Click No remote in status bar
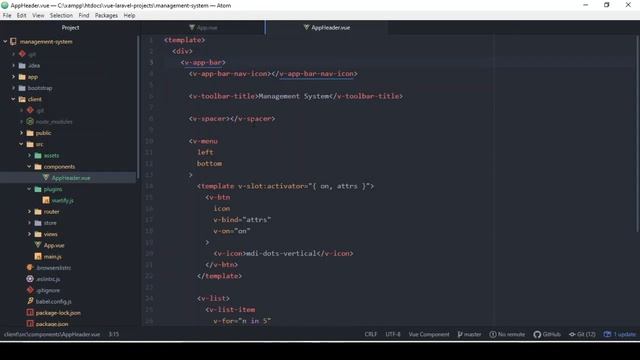Image resolution: width=640 pixels, height=360 pixels. click(507, 334)
